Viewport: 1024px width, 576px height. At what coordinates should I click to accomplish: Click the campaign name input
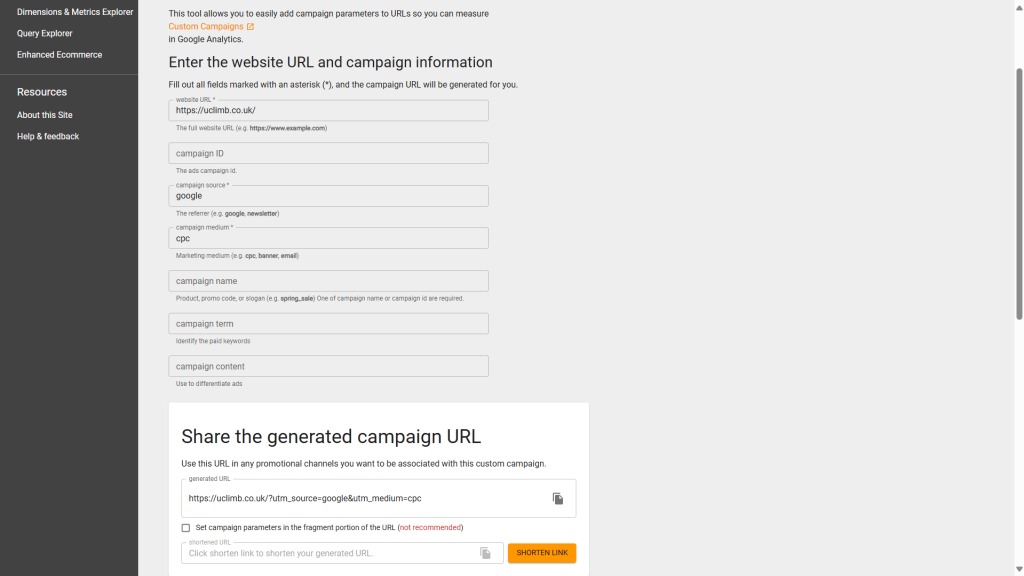(x=328, y=281)
